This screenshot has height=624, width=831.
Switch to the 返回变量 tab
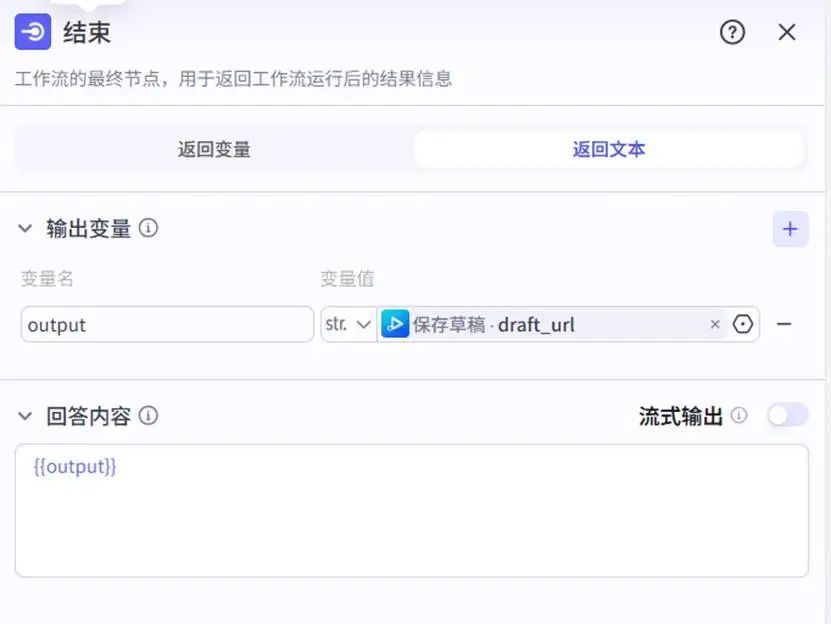214,150
